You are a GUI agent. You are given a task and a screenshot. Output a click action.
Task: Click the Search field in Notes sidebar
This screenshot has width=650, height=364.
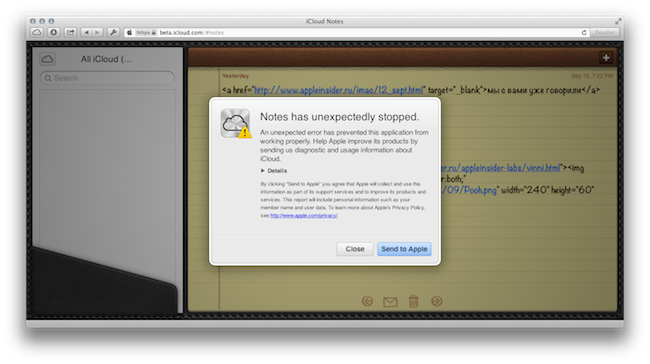click(107, 78)
